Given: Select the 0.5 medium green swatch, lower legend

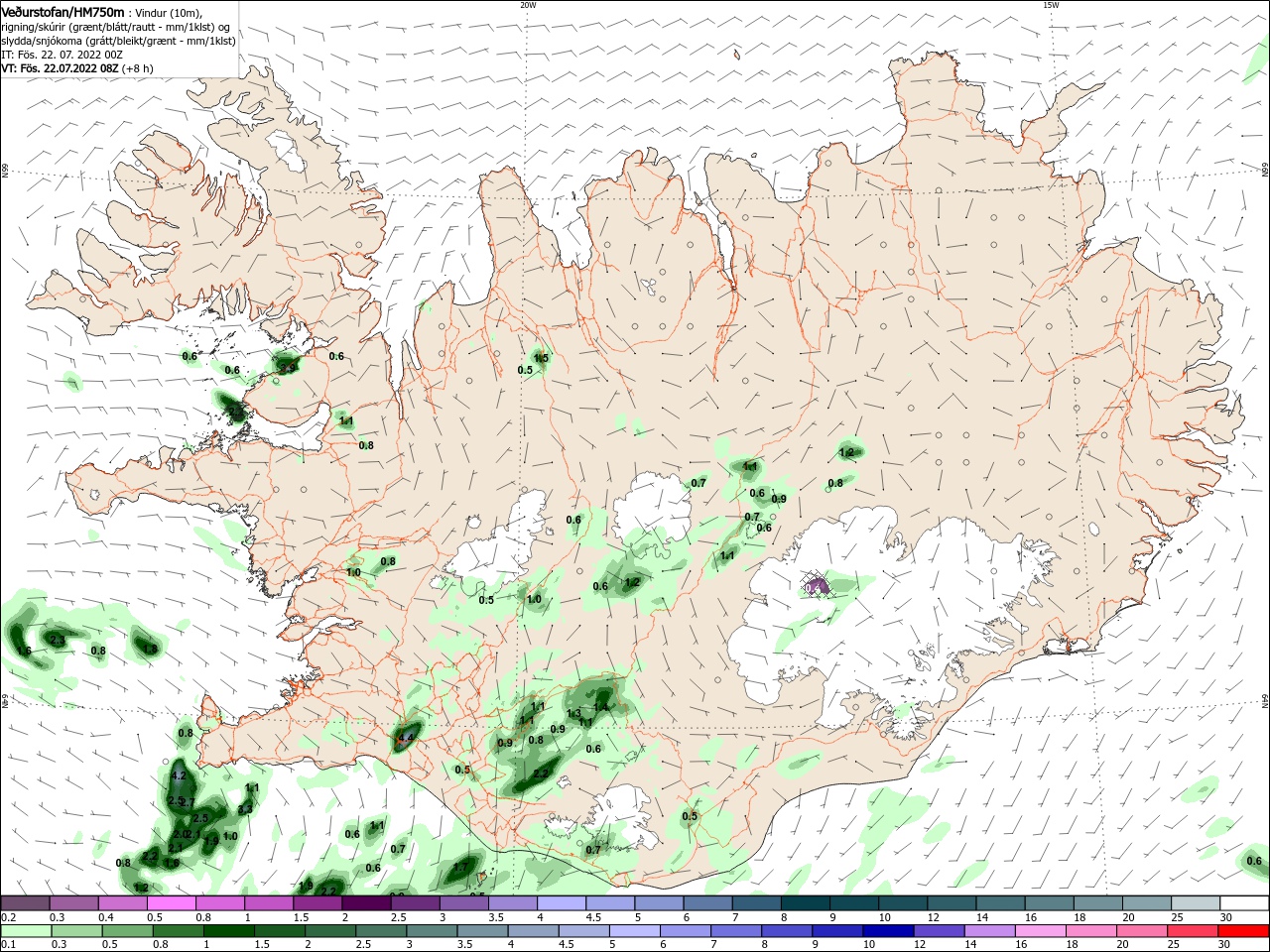Looking at the screenshot, I should coord(126,931).
